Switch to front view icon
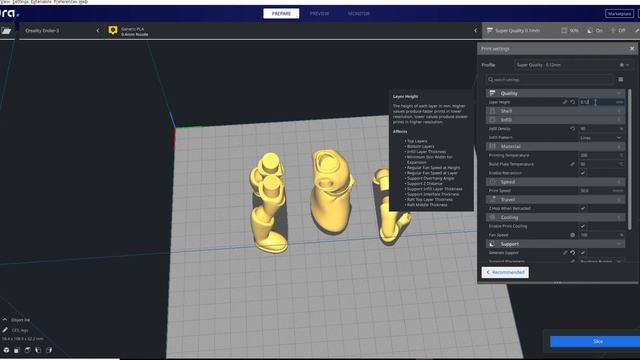Image resolution: width=640 pixels, height=360 pixels. point(17,350)
